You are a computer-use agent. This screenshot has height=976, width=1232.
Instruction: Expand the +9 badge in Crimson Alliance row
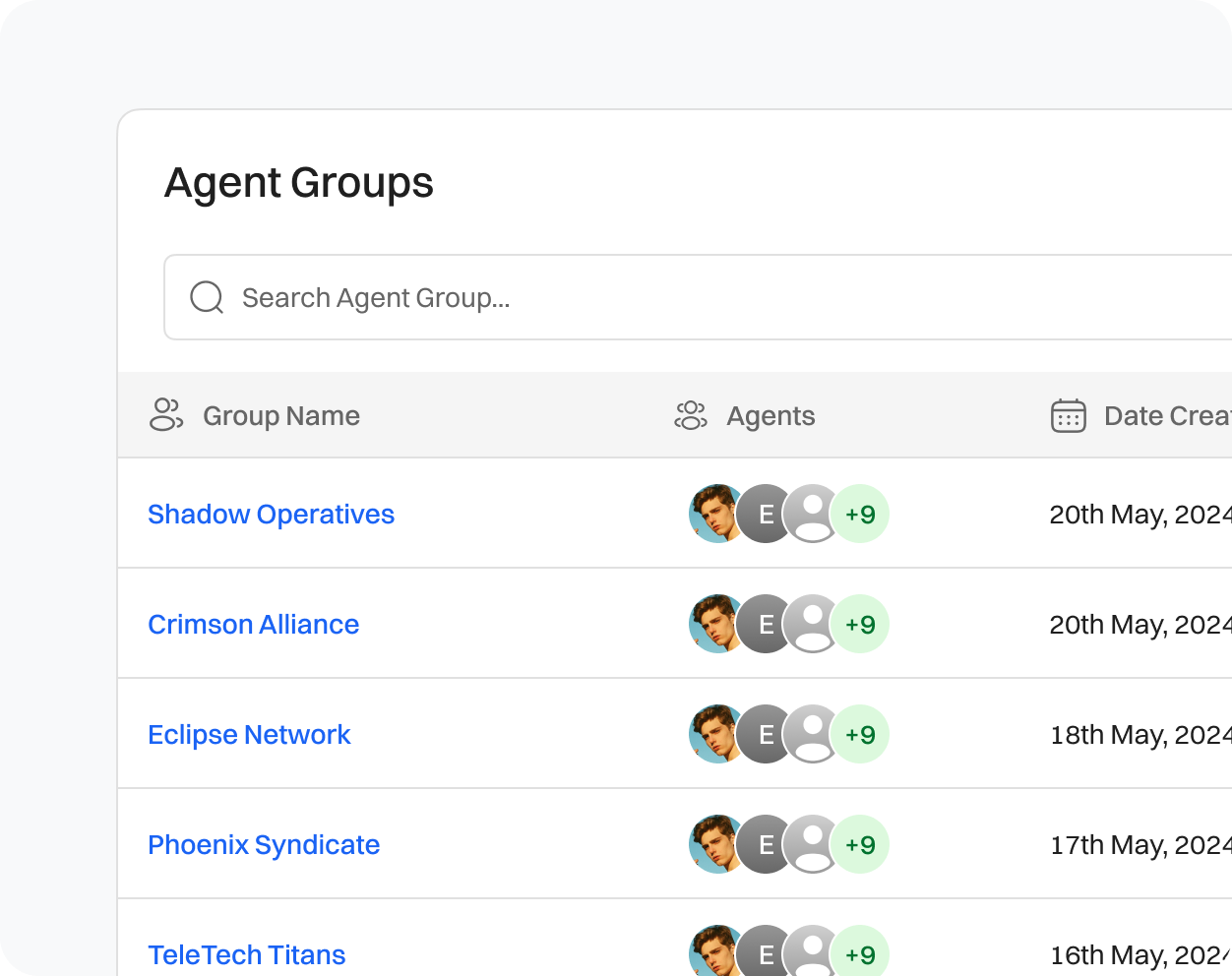(860, 624)
